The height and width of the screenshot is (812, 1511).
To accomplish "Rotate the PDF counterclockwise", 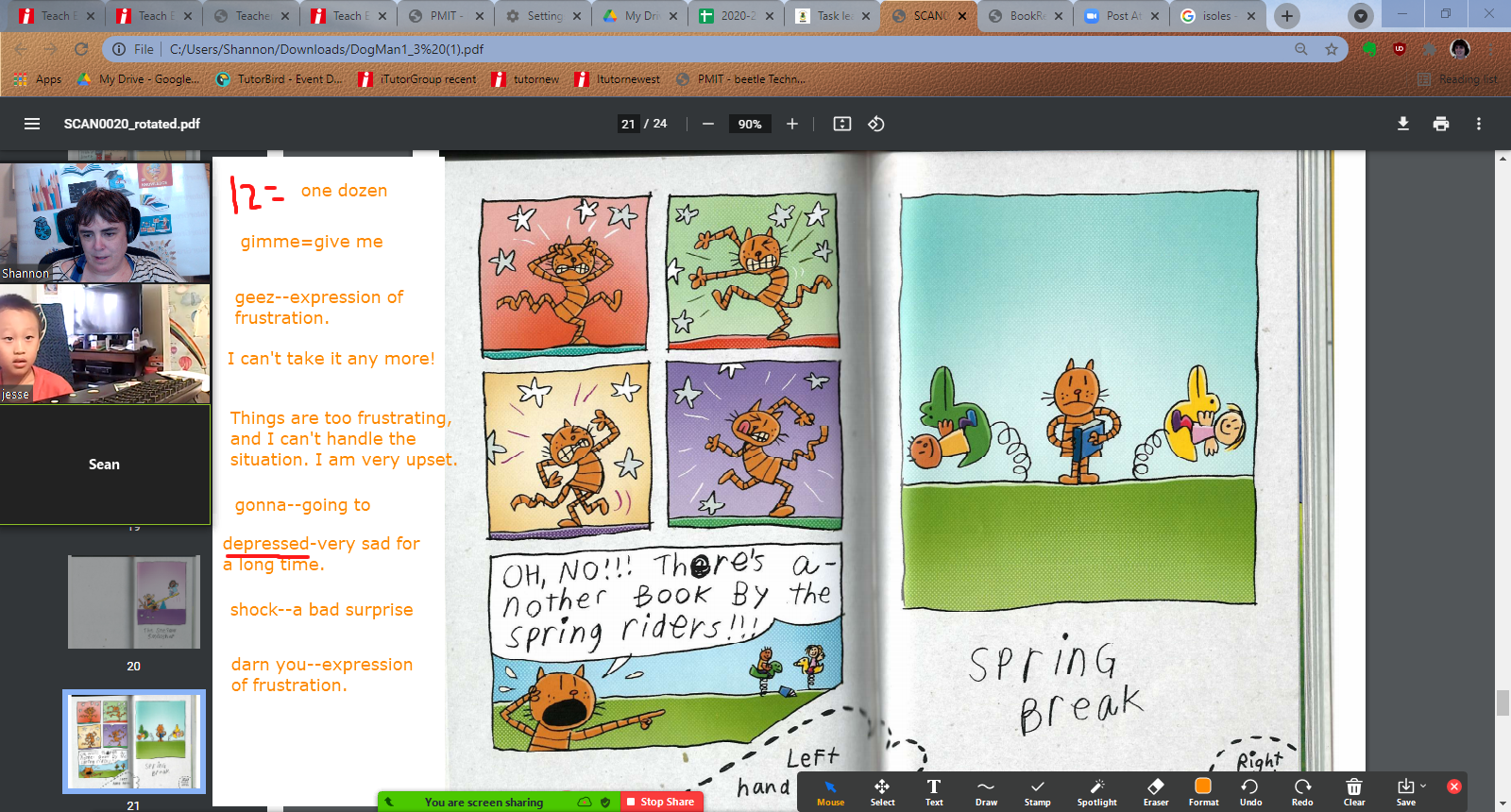I will pyautogui.click(x=876, y=124).
